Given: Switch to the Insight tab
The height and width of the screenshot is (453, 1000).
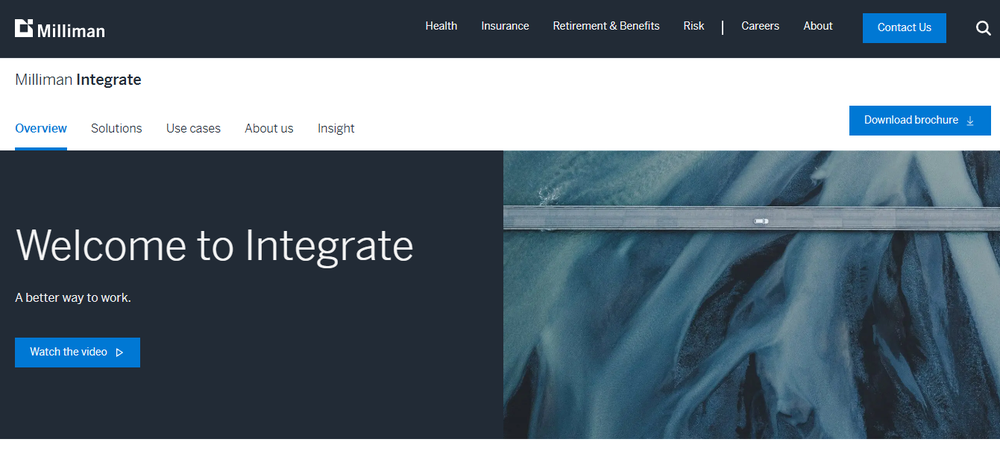Looking at the screenshot, I should [336, 129].
